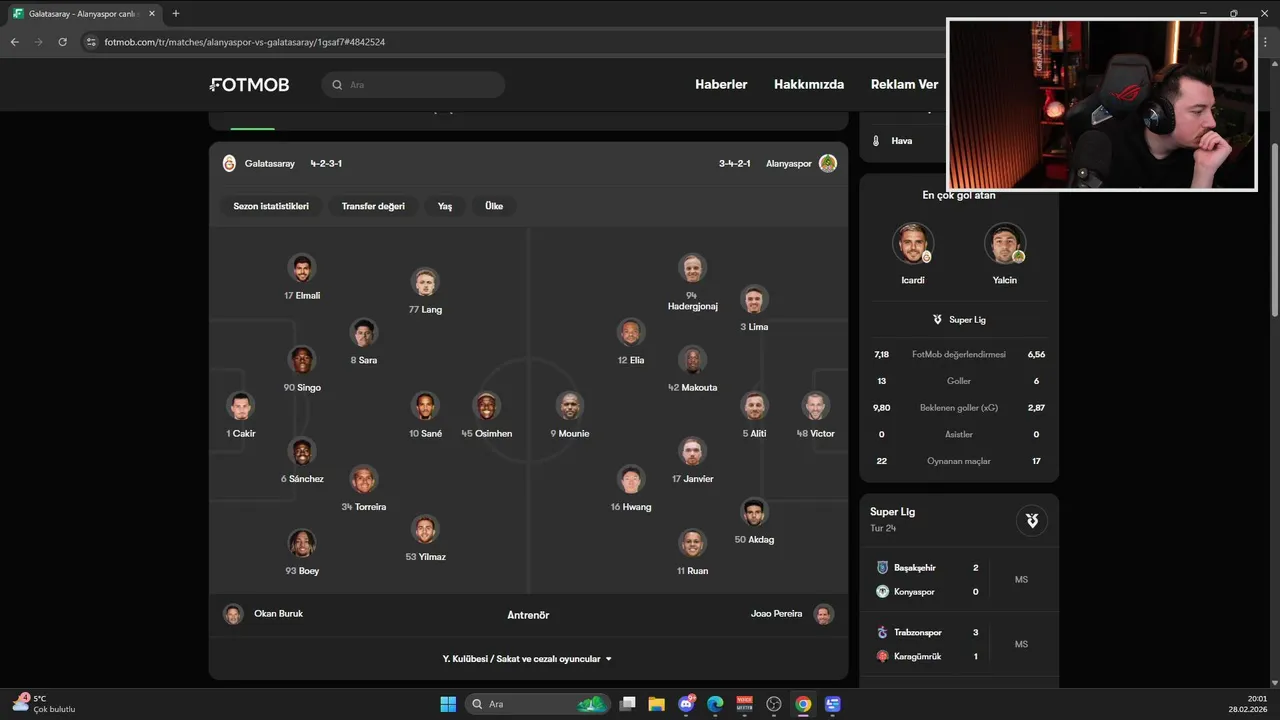
Task: Open Elia player avatar
Action: tap(631, 332)
